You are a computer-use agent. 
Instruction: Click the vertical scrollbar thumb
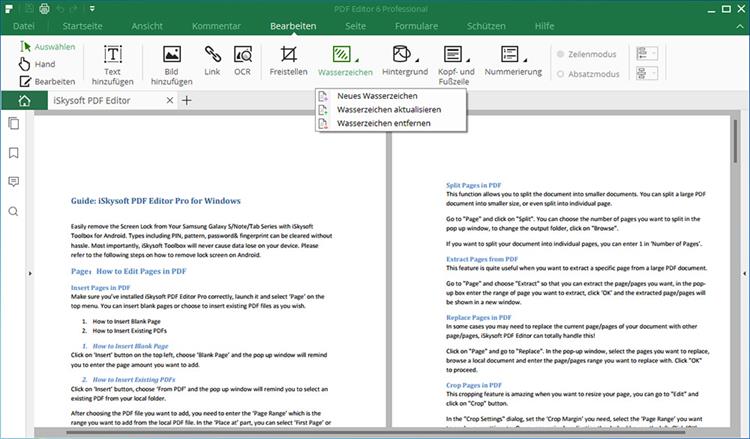tap(735, 142)
